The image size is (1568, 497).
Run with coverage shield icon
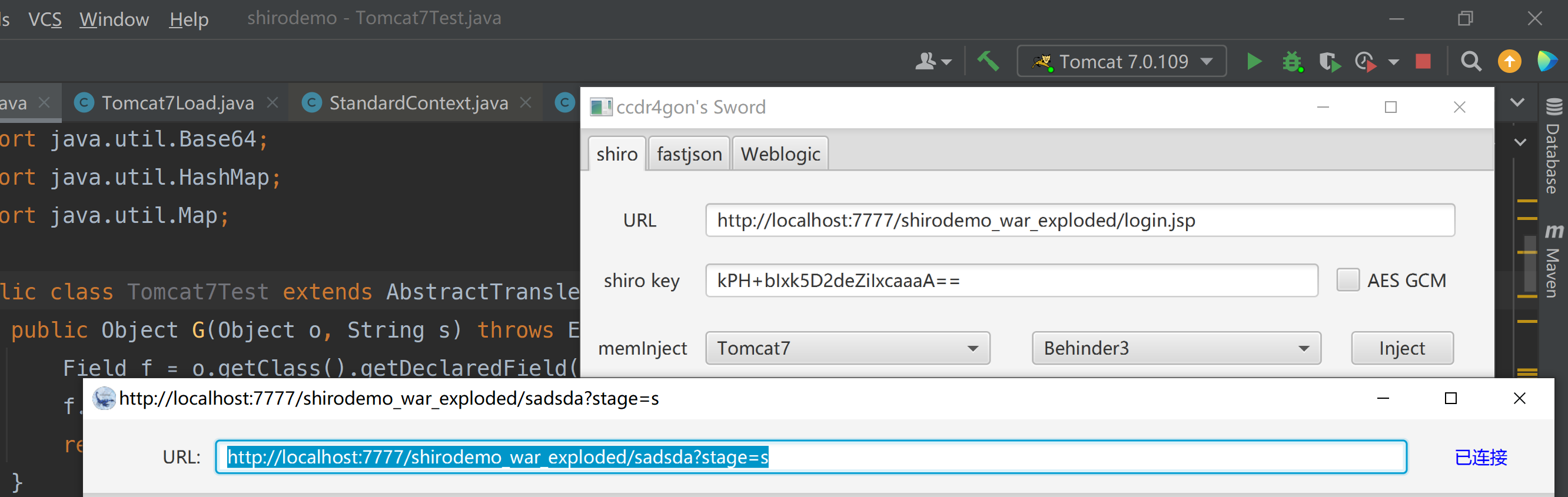(x=1330, y=62)
